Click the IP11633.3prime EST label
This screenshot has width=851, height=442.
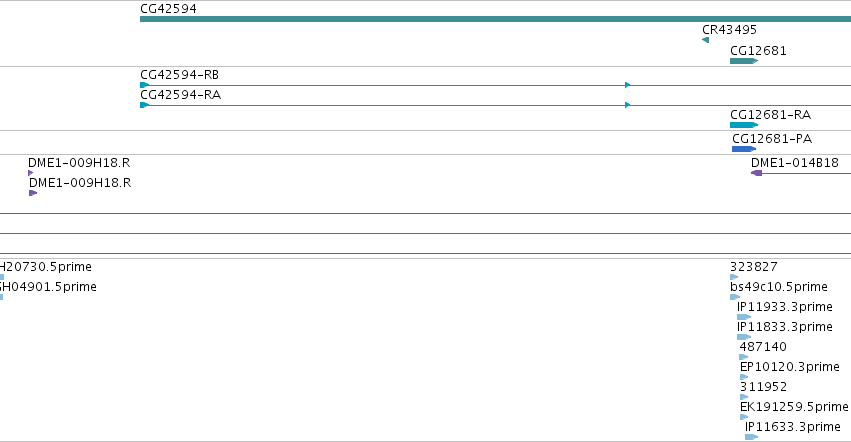tap(793, 427)
